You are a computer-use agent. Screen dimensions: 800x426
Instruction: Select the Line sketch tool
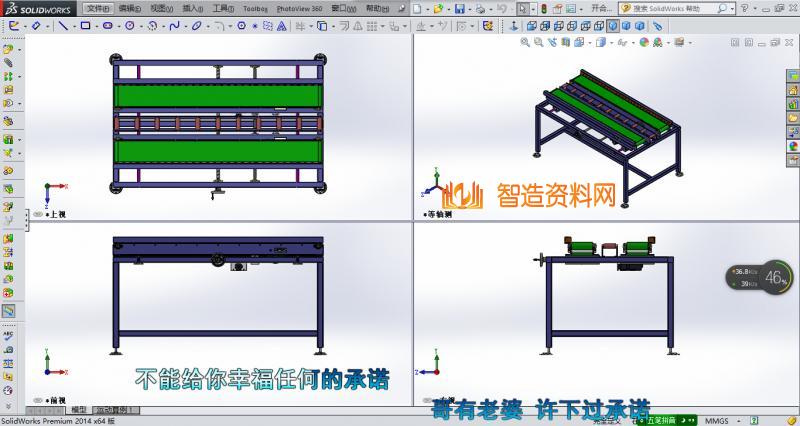[61, 24]
